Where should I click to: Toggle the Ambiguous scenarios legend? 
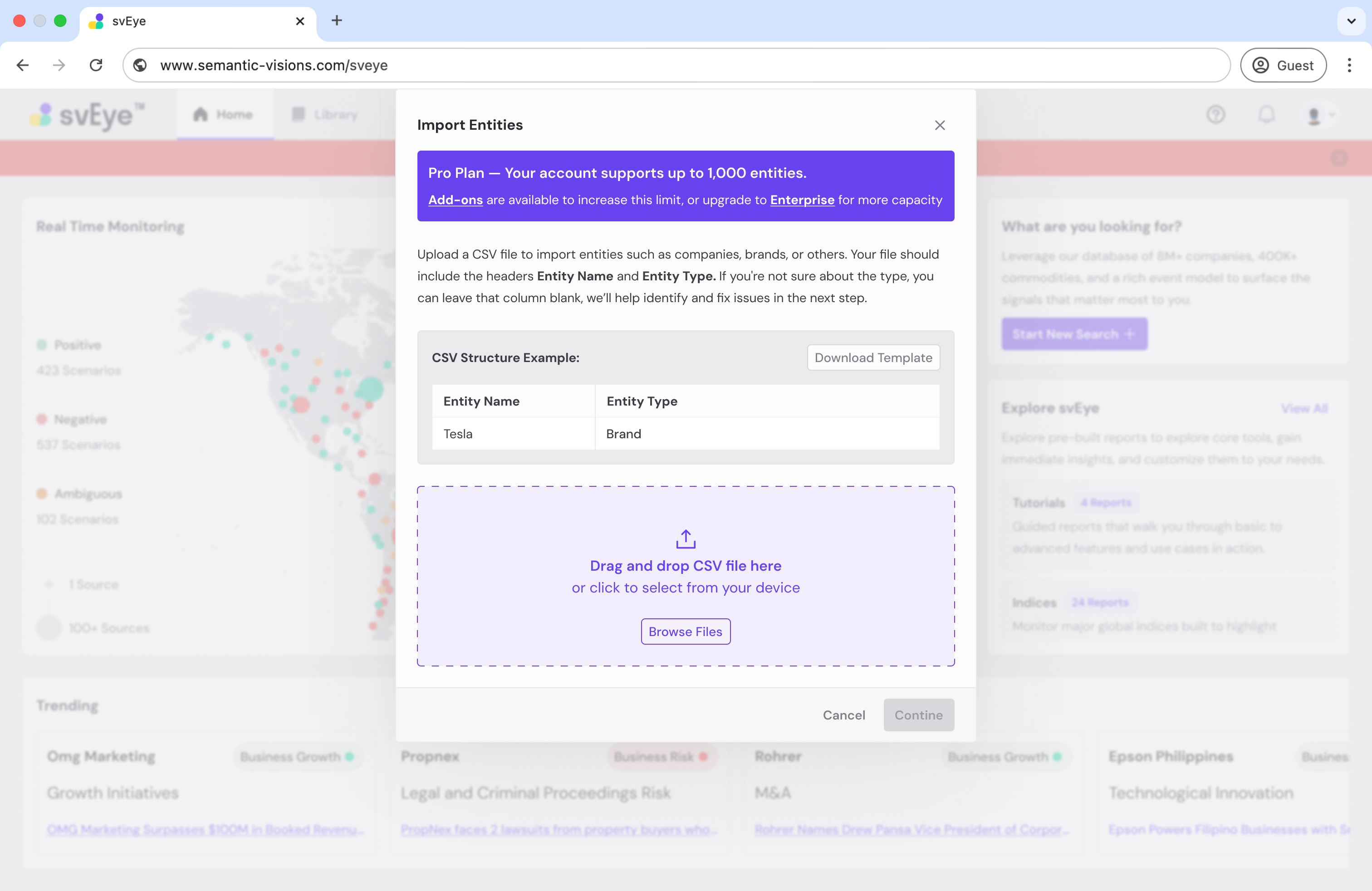[79, 493]
